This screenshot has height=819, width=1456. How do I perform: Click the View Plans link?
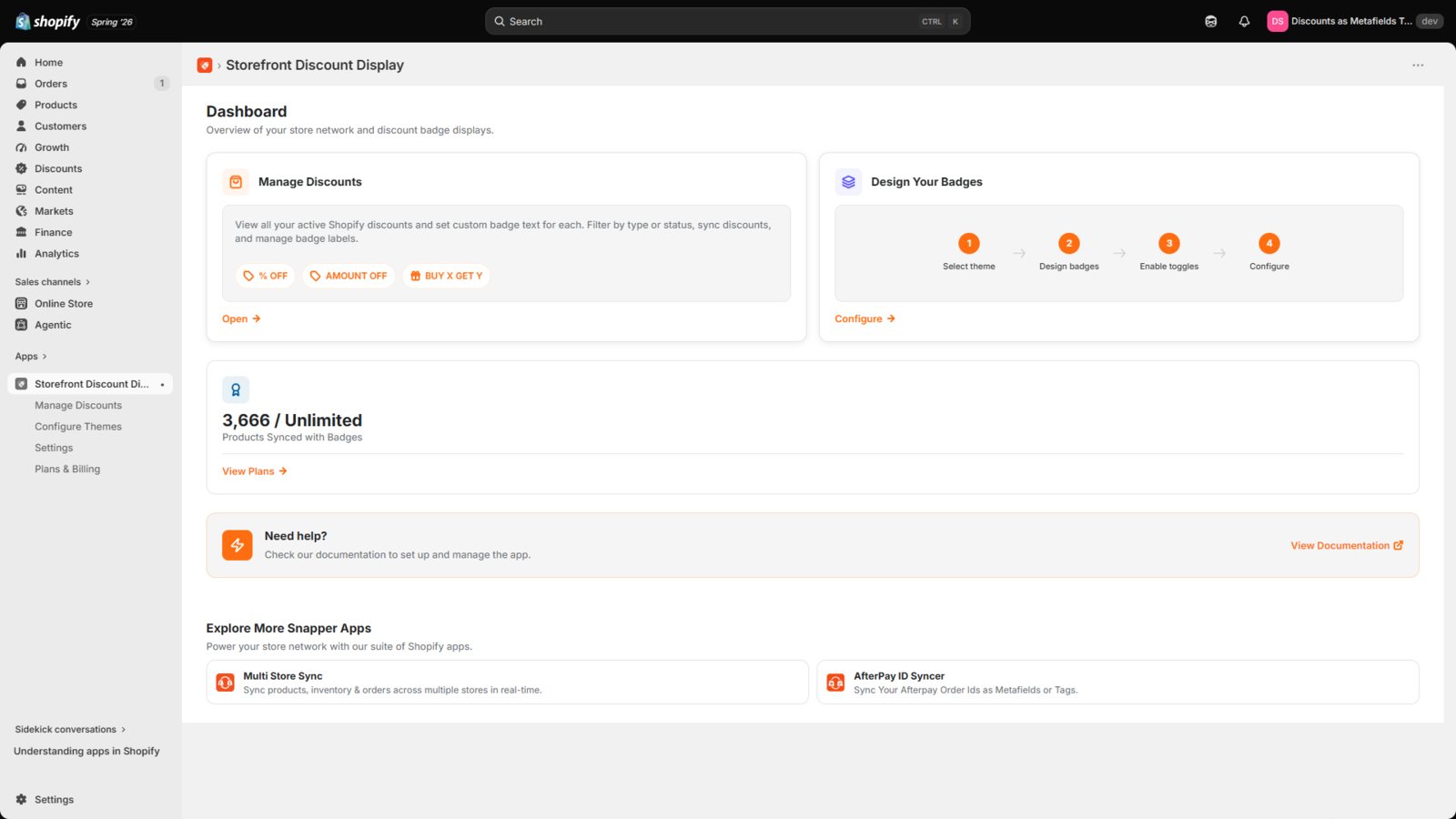click(255, 471)
